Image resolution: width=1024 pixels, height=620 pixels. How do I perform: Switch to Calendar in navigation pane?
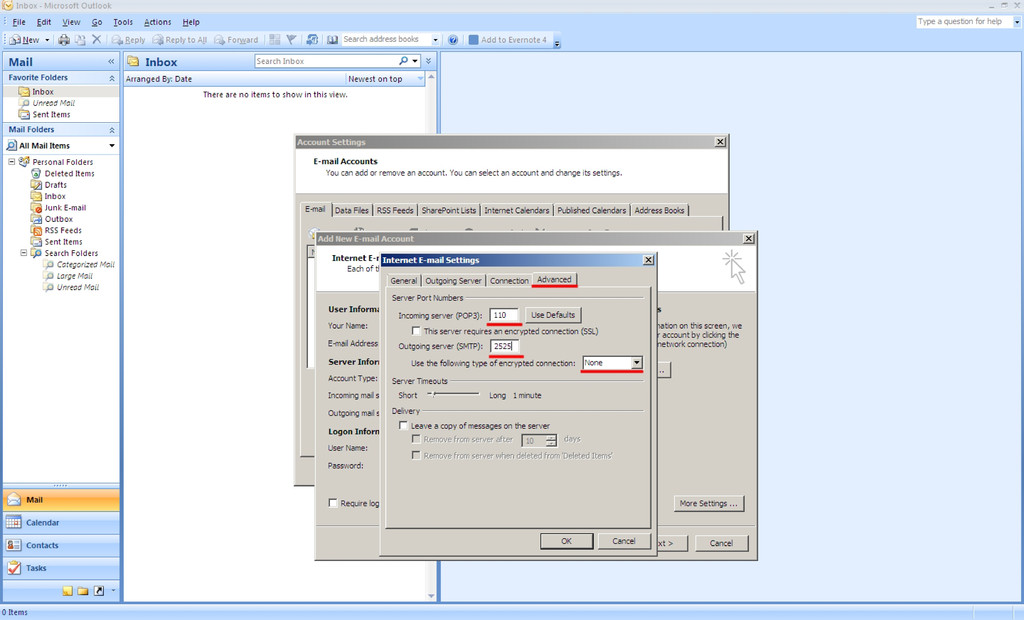[x=61, y=523]
